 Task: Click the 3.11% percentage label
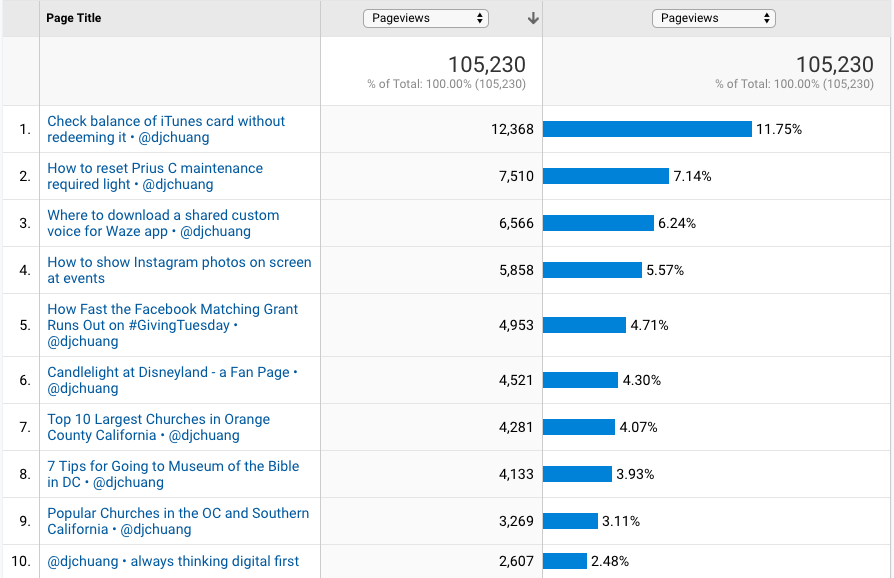coord(621,521)
